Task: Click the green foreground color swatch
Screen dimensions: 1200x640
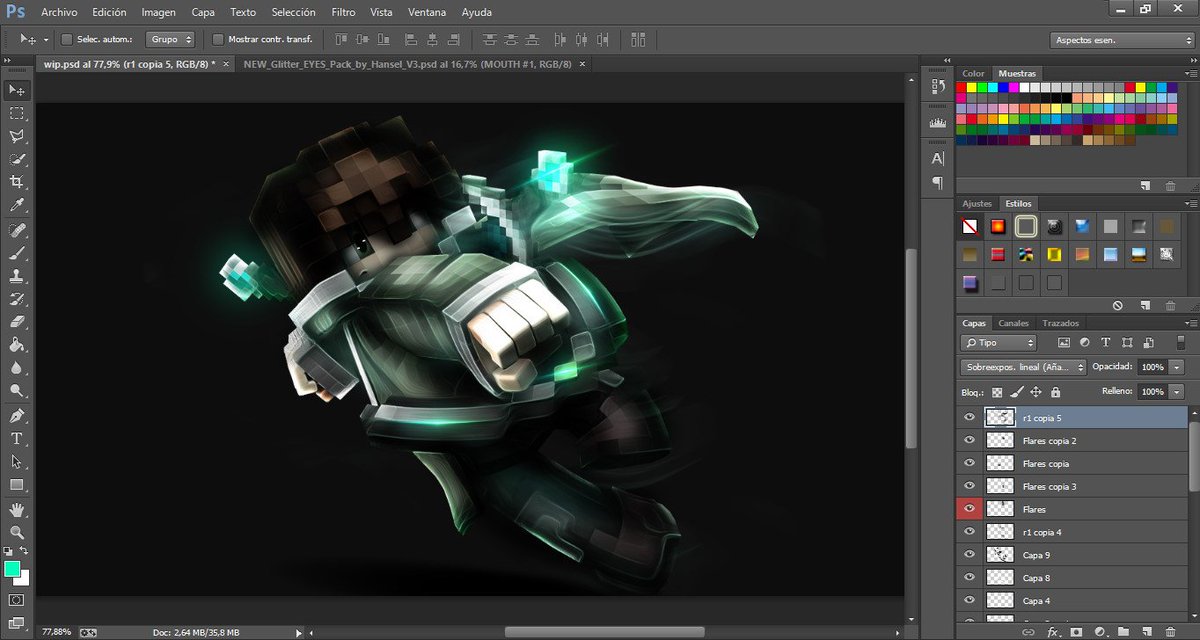Action: (x=12, y=569)
